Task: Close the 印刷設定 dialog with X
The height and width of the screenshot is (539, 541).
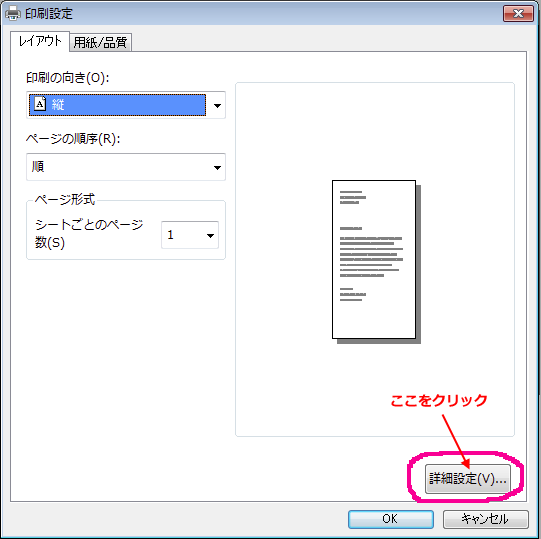Action: point(518,14)
